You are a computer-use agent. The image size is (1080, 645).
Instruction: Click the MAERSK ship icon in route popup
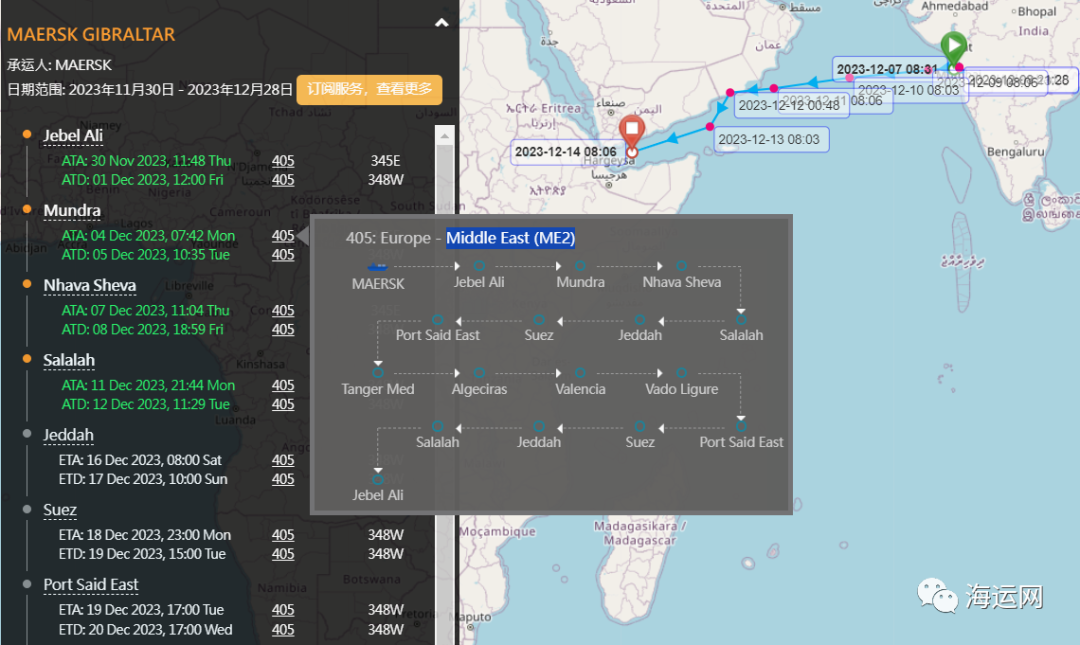click(x=377, y=266)
